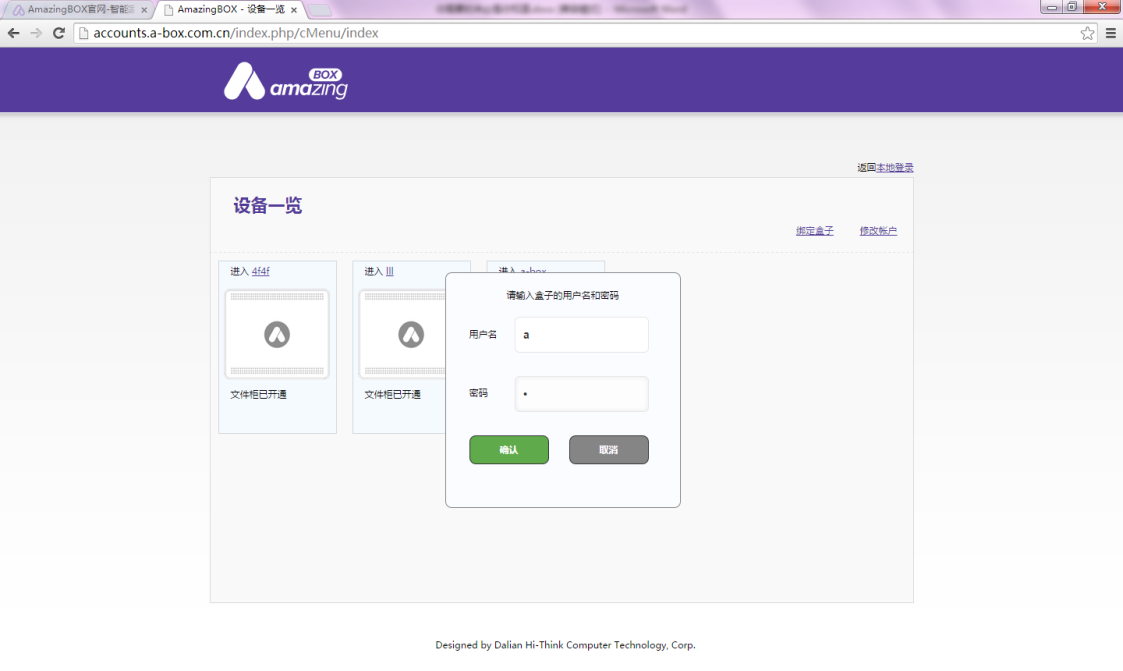Bookmark this page with the star icon
The width and height of the screenshot is (1123, 671).
[x=1087, y=33]
